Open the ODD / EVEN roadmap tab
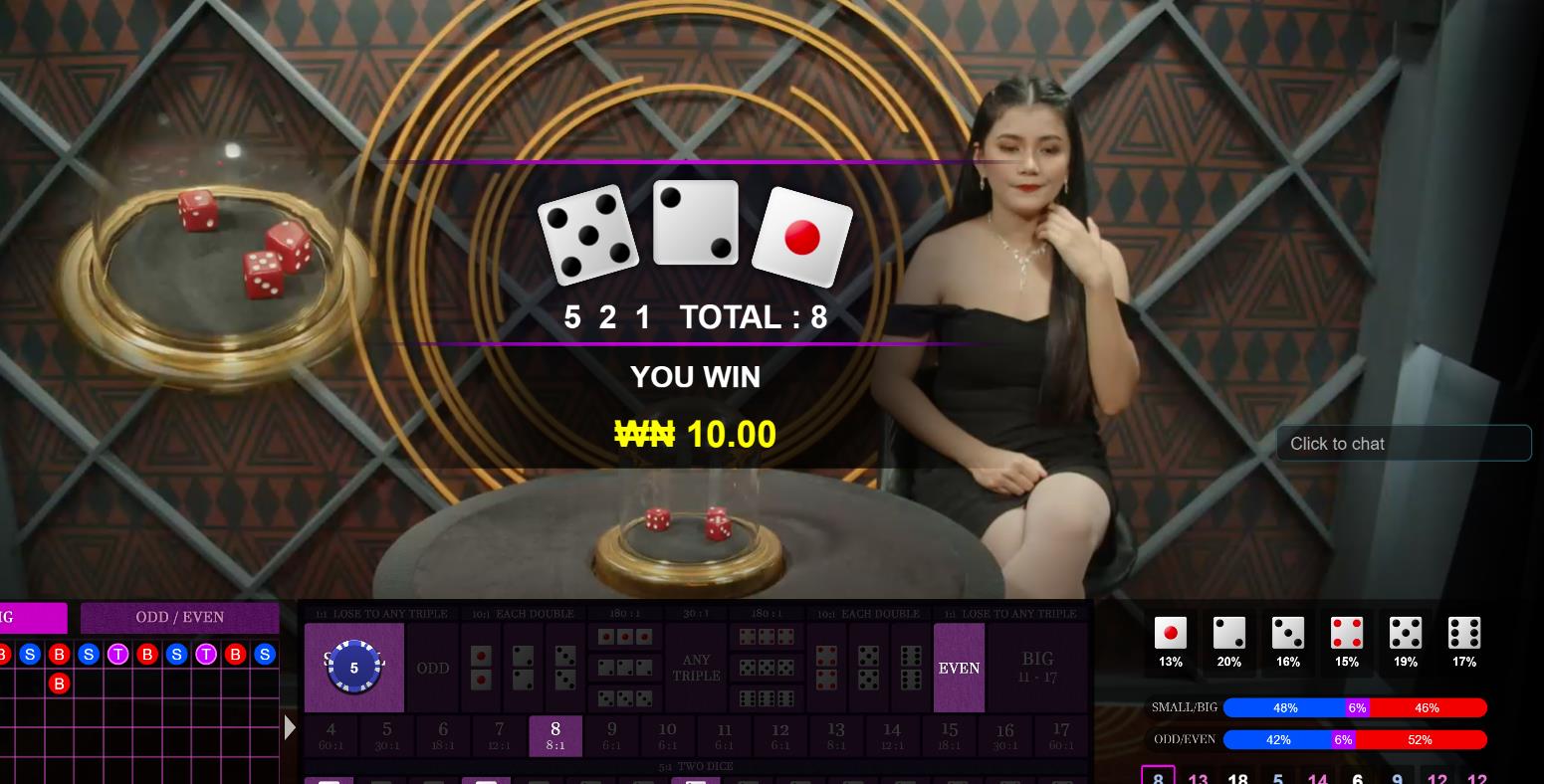 coord(180,617)
